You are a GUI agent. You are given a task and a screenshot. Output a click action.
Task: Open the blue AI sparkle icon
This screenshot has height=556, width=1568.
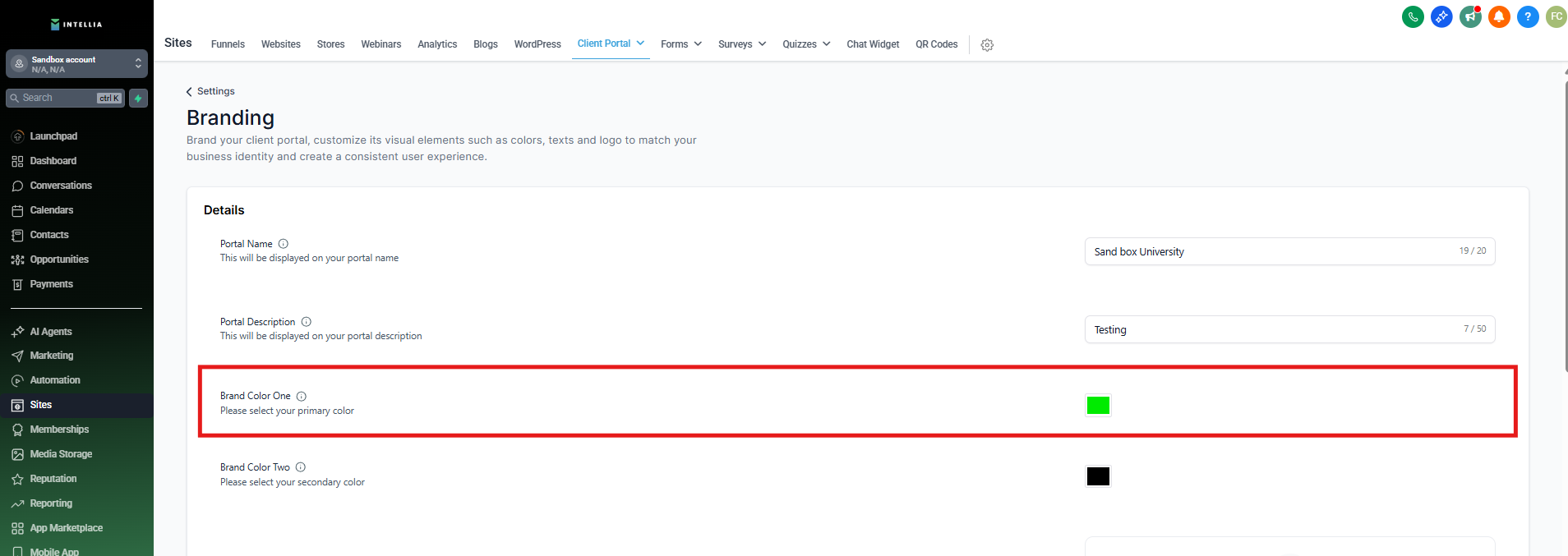[1441, 16]
